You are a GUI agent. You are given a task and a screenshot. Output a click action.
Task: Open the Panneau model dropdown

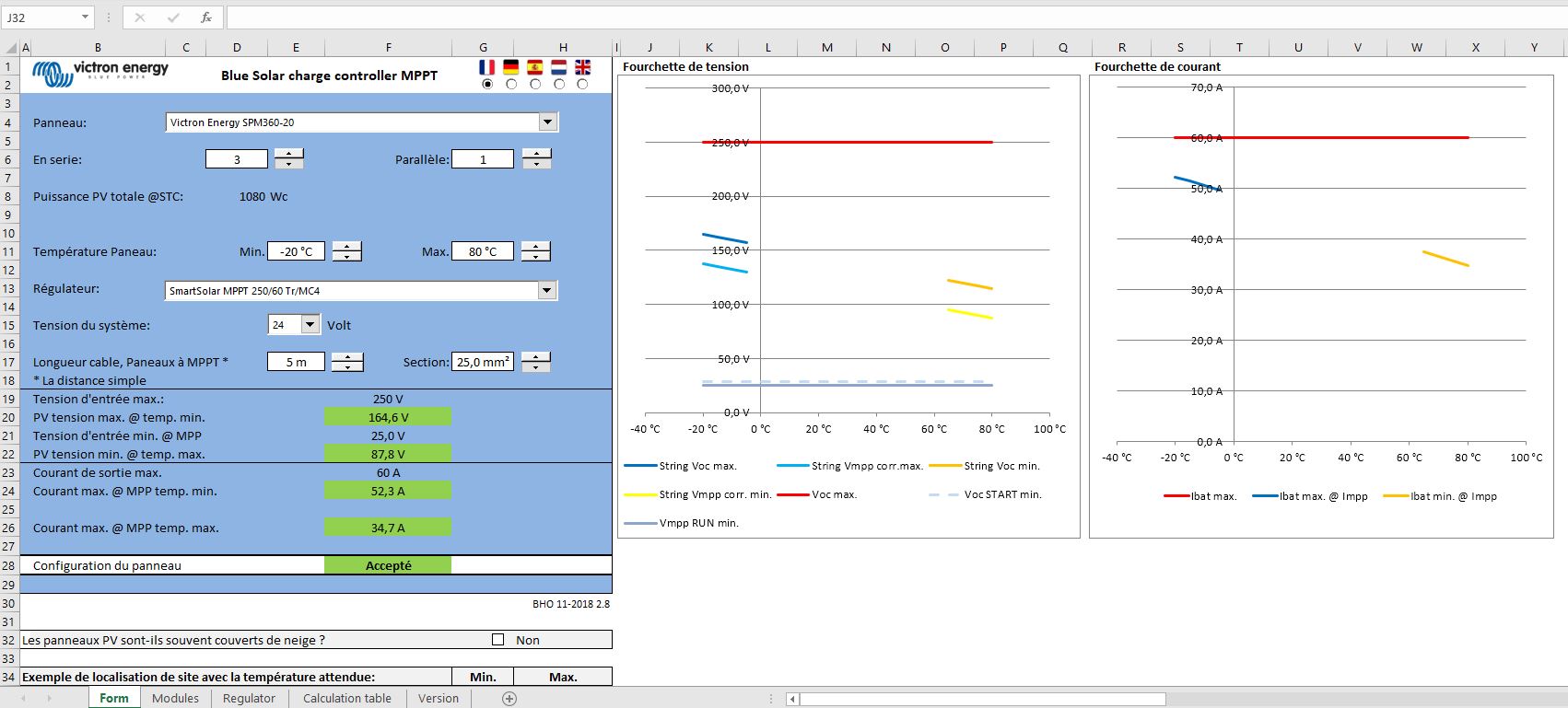point(547,122)
